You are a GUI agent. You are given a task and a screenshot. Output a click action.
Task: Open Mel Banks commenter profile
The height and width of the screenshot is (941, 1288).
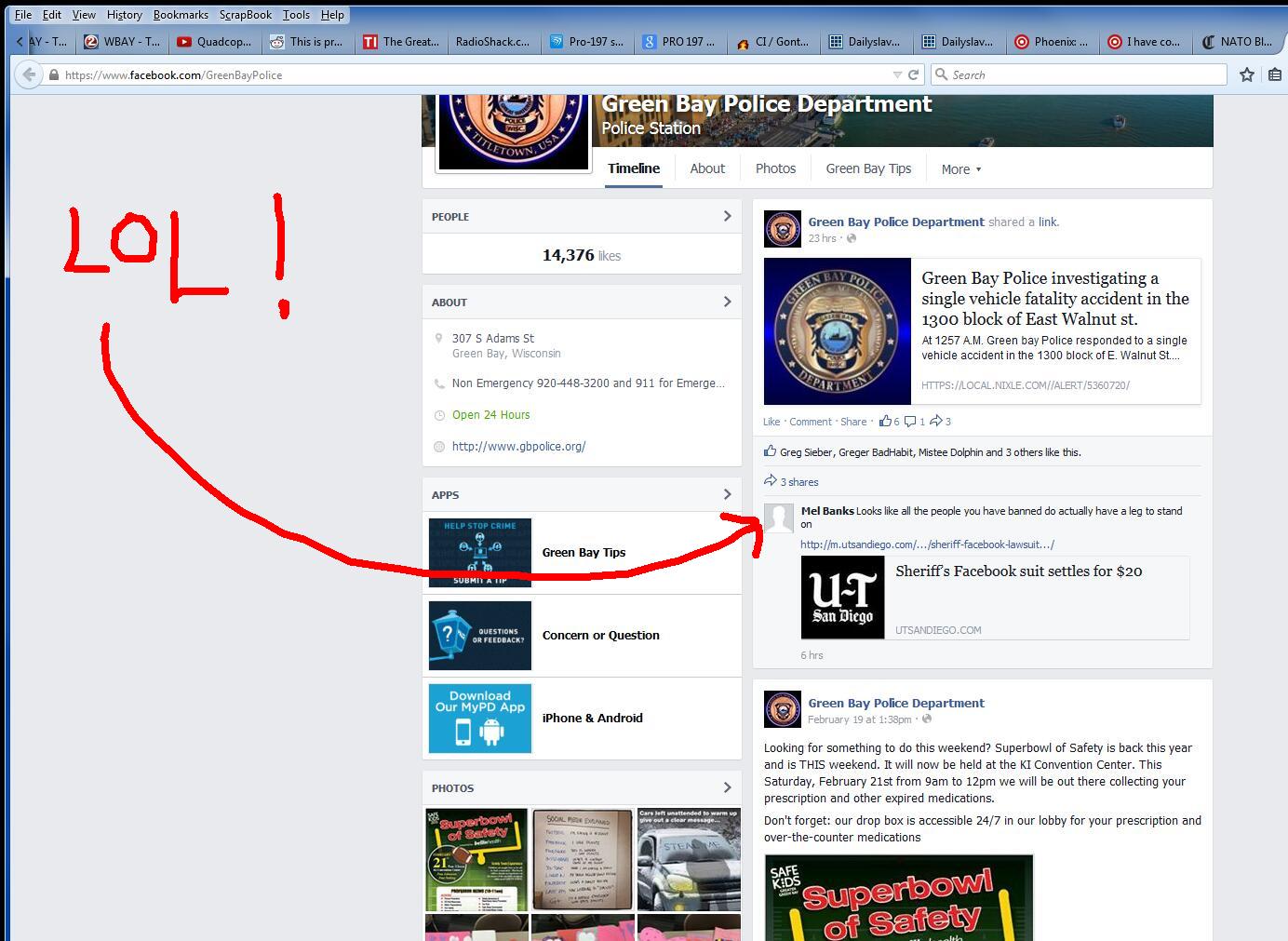tap(827, 511)
